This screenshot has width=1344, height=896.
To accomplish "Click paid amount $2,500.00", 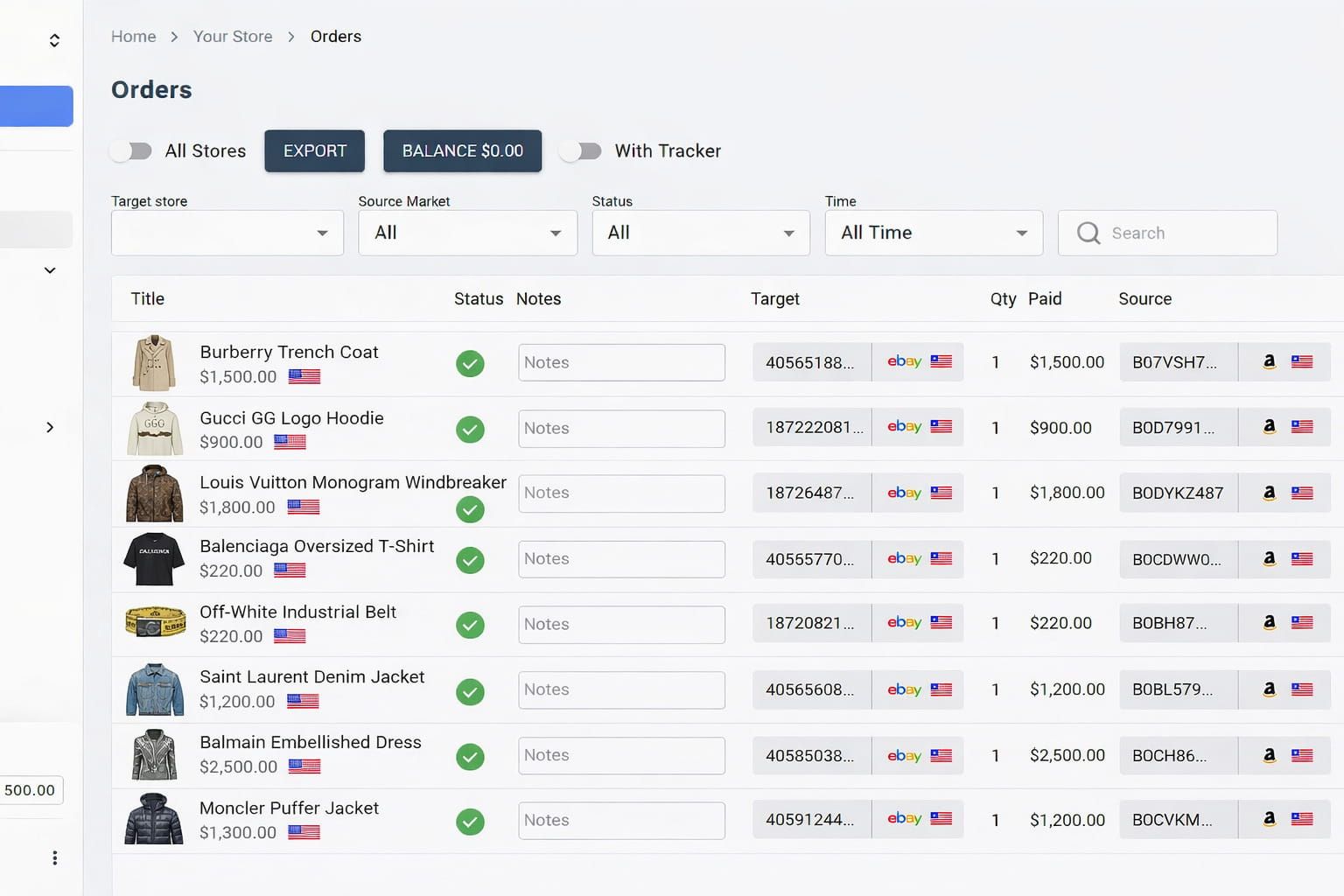I will [1067, 755].
